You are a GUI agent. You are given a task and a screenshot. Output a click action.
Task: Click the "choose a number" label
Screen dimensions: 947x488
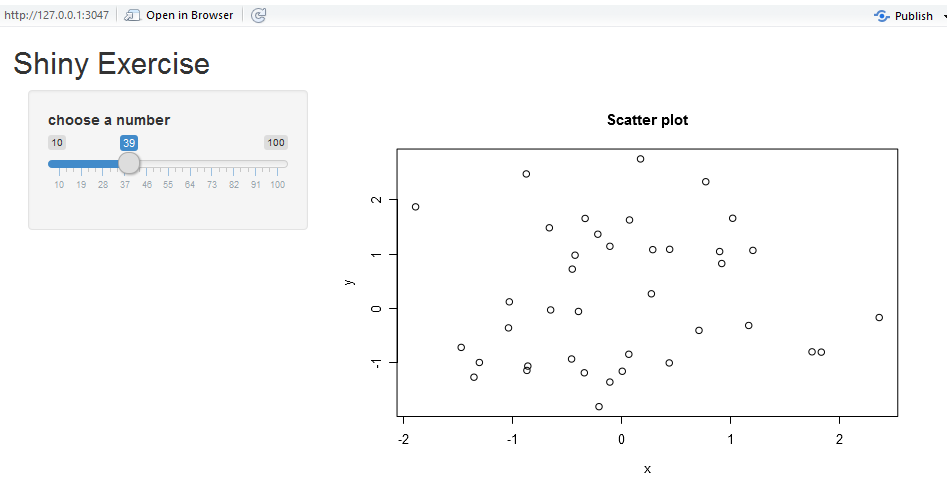pyautogui.click(x=109, y=120)
